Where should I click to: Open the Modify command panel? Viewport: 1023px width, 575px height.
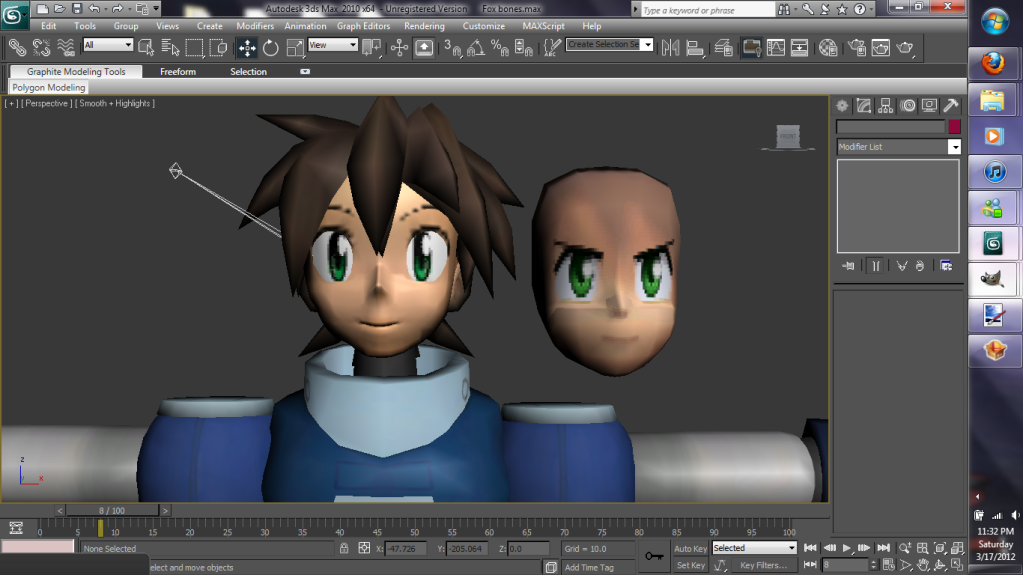pos(864,106)
